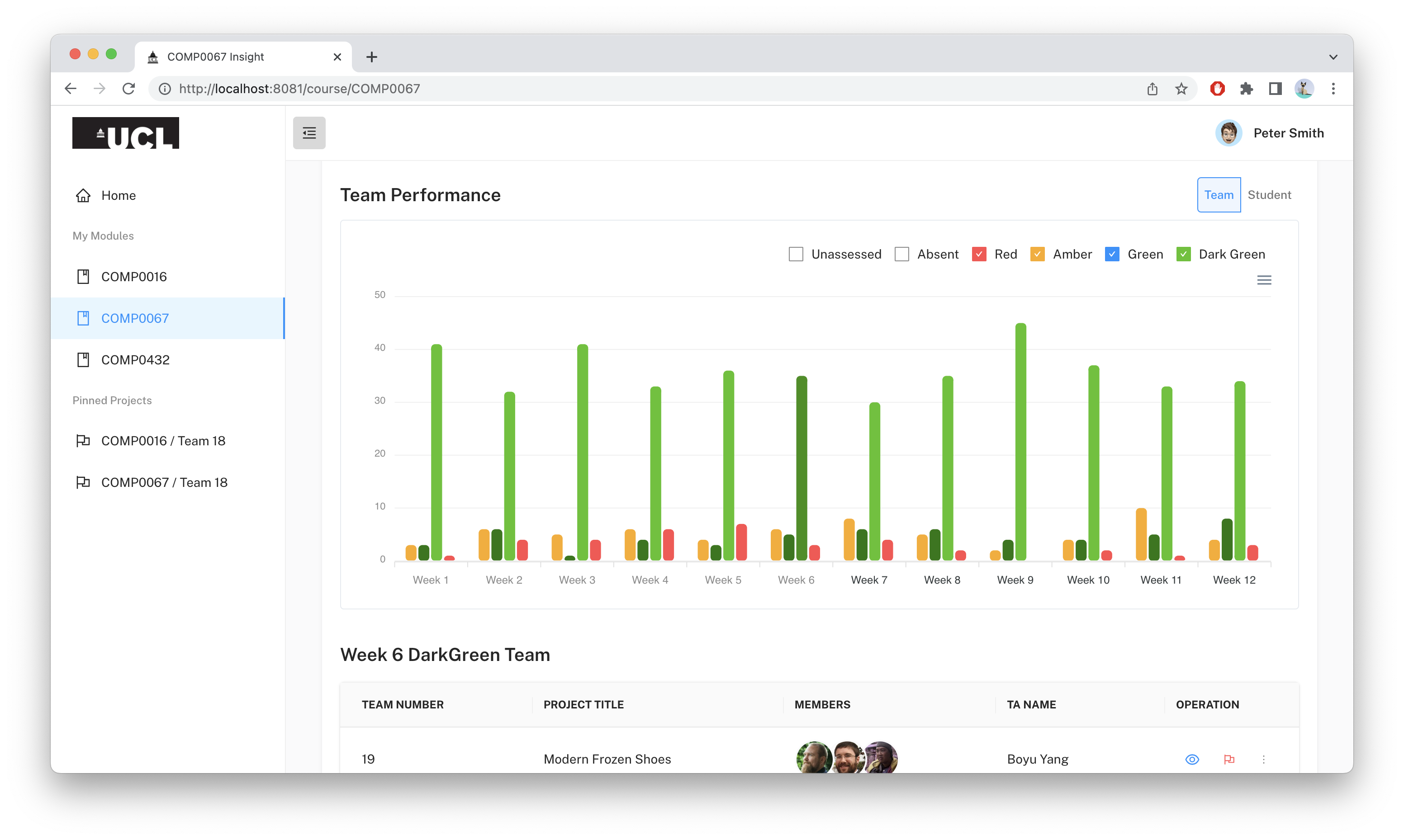Open the red ad-blocker extension icon
This screenshot has height=840, width=1404.
tap(1217, 88)
